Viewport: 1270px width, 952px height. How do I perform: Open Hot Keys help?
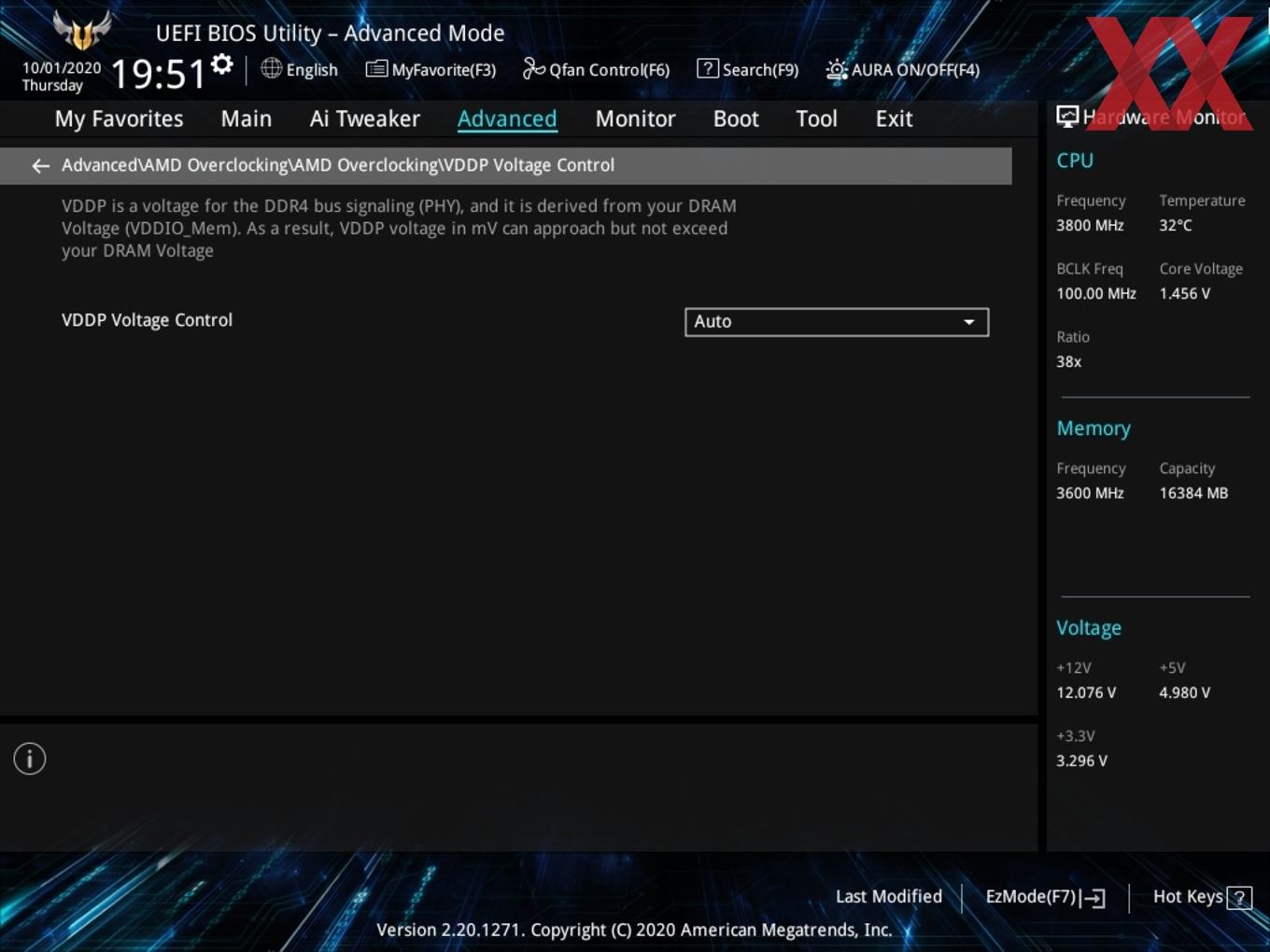click(x=1202, y=897)
